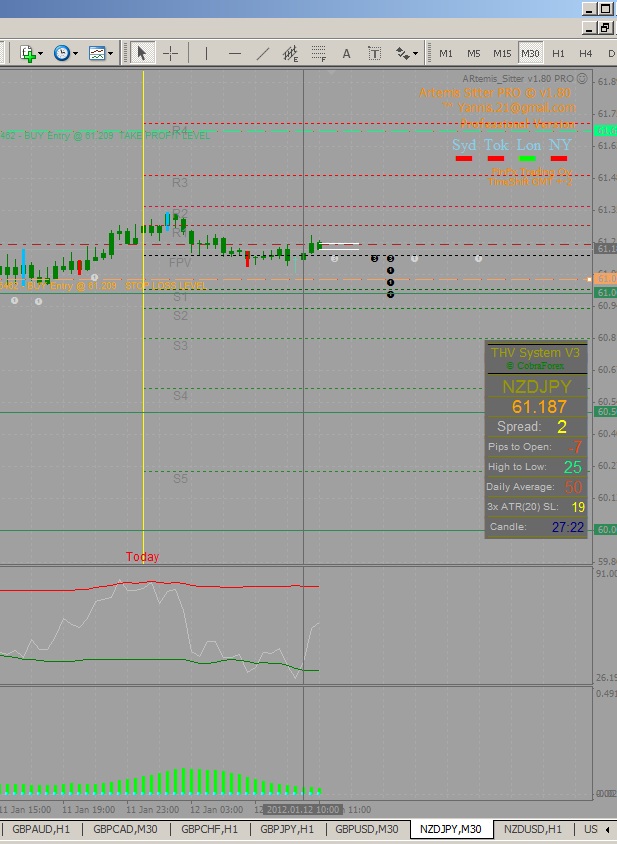617x844 pixels.
Task: Open the NZDUSD,H1 chart tab
Action: click(532, 829)
